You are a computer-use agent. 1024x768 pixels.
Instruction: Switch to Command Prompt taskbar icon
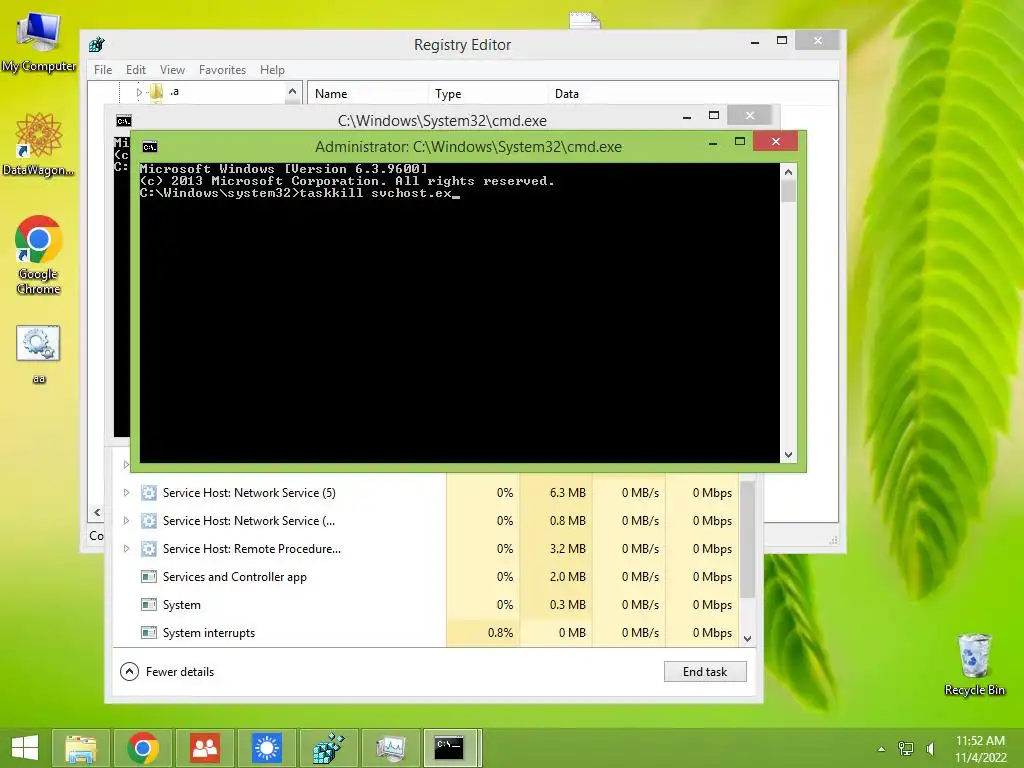pos(451,748)
